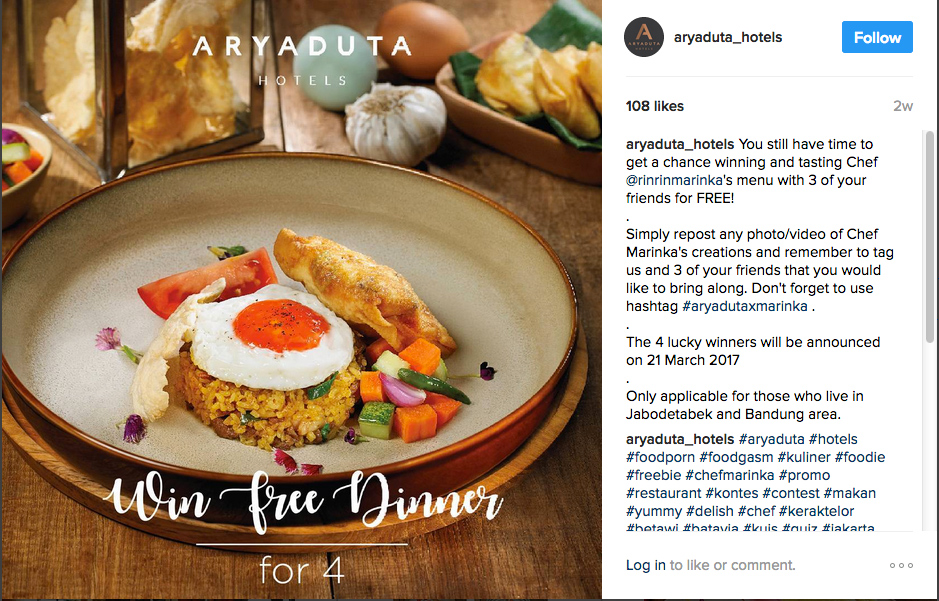Open the #chefmarinka hashtag
Image resolution: width=939 pixels, height=601 pixels.
tap(729, 475)
